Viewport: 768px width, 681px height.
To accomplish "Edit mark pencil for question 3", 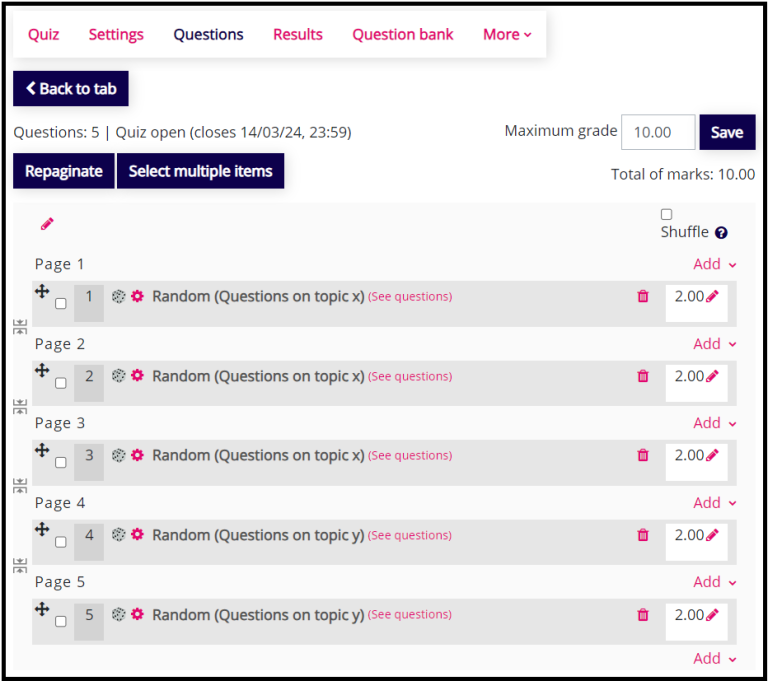I will (712, 455).
